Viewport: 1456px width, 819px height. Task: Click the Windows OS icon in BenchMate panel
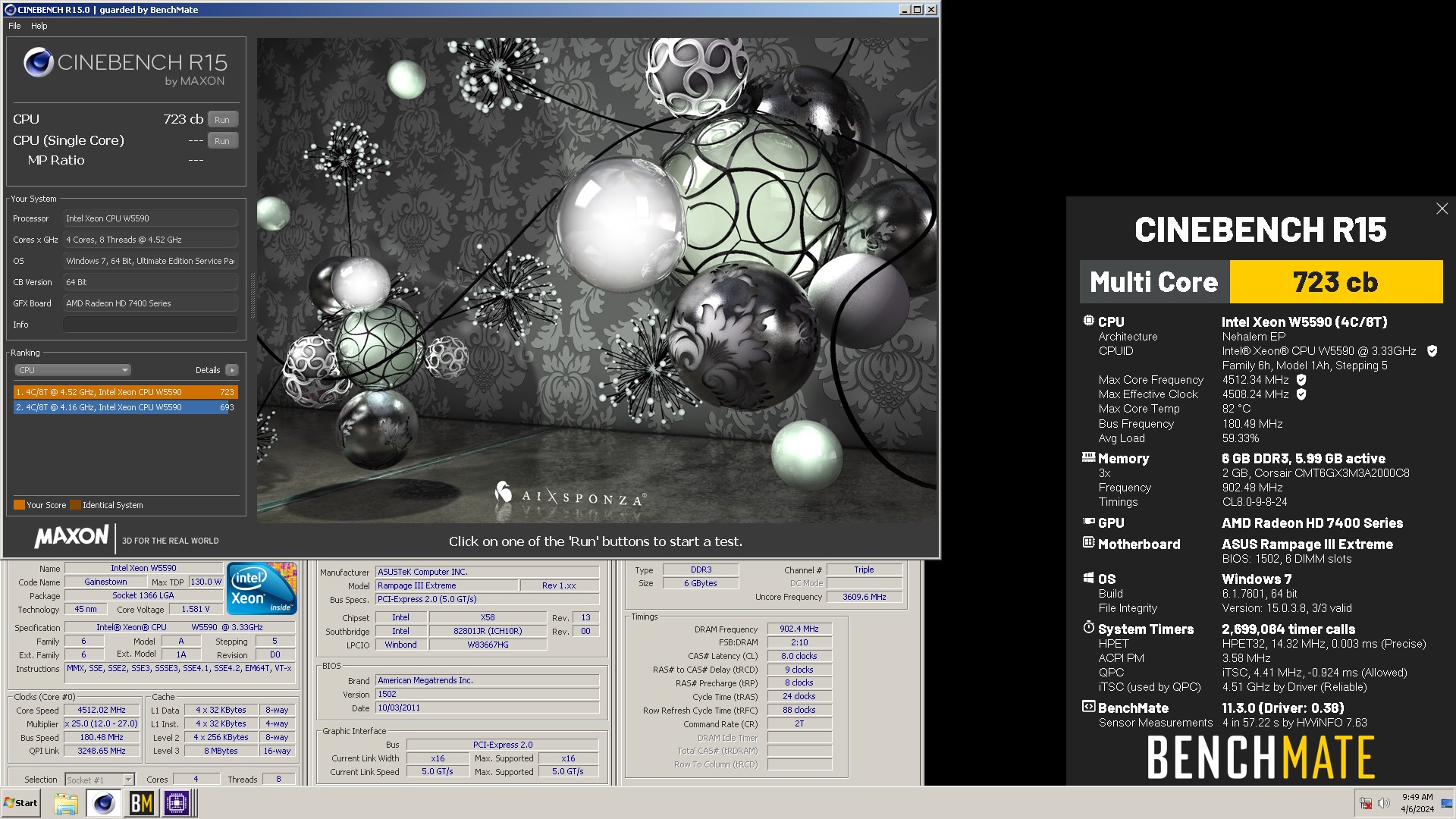[1088, 578]
